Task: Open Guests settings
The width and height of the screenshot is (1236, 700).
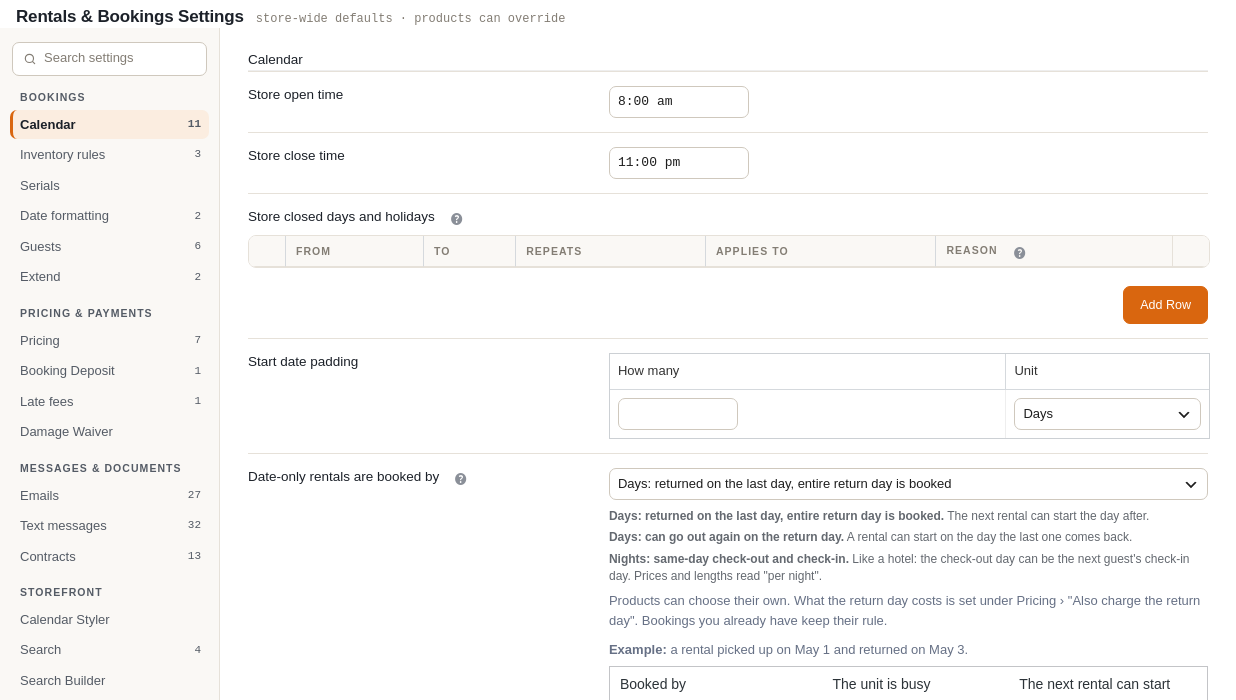Action: click(x=110, y=246)
